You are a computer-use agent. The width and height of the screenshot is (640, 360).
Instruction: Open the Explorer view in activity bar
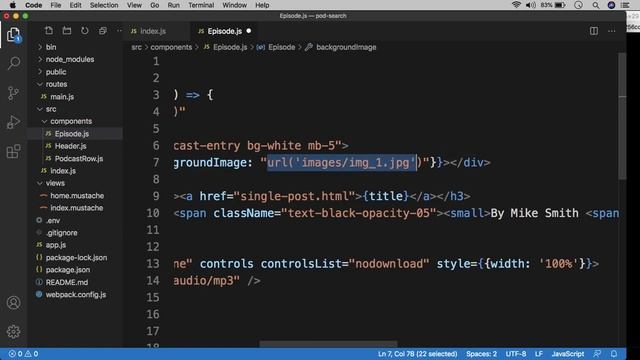click(13, 34)
